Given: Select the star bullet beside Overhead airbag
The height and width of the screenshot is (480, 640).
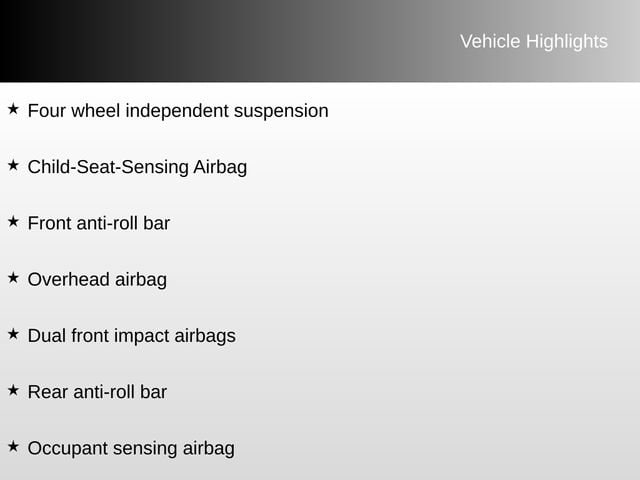Looking at the screenshot, I should click(12, 277).
